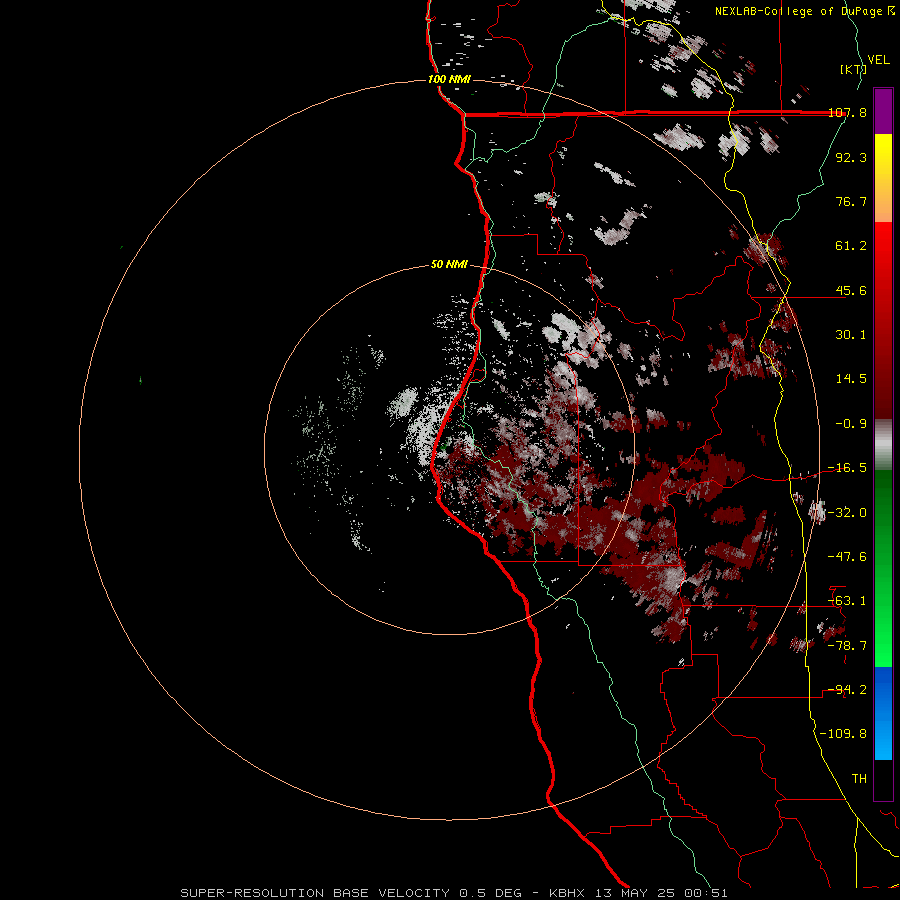Click the 76.7 value on velocity scale

851,201
